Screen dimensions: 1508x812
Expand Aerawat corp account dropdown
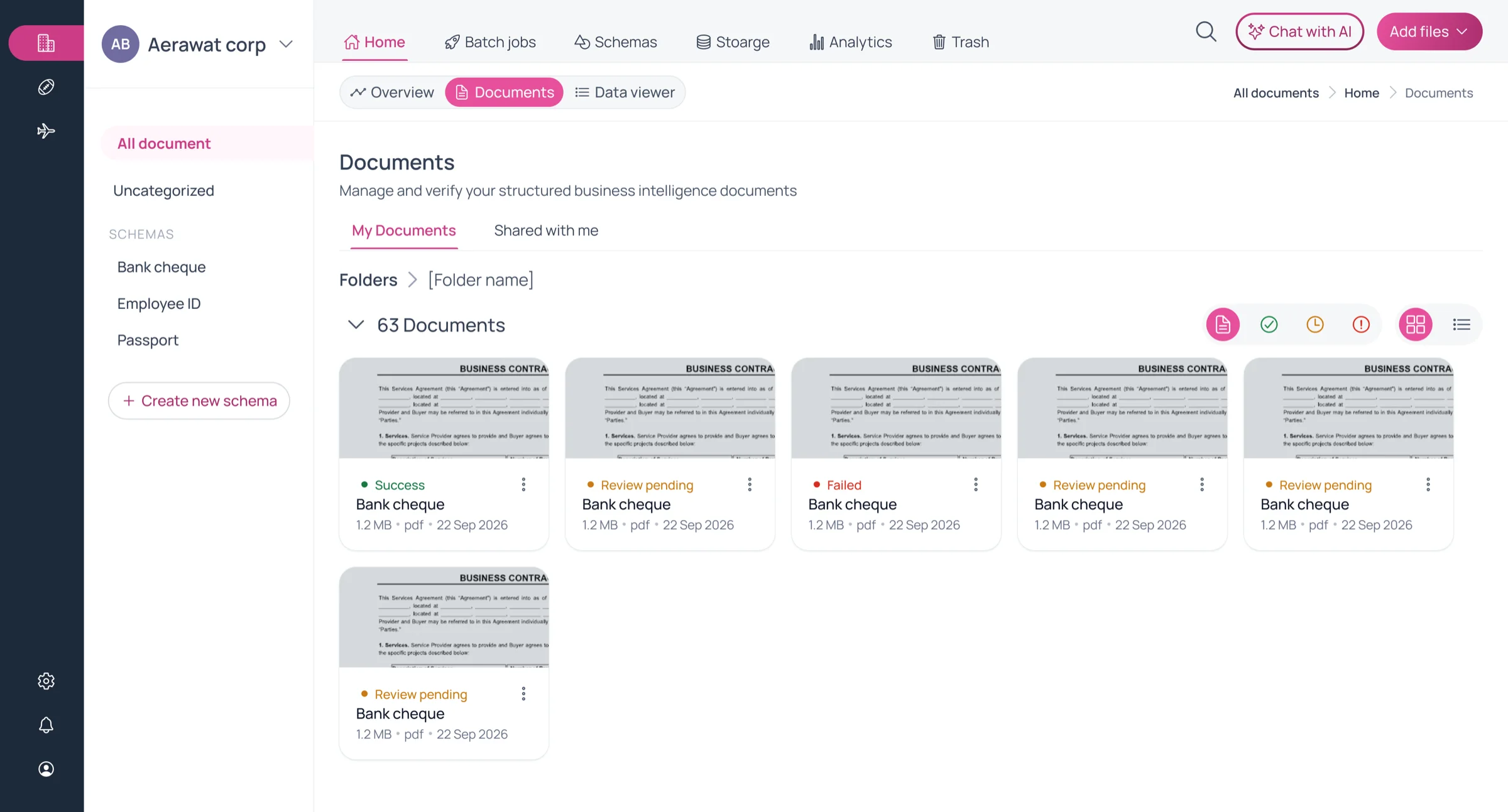(286, 44)
